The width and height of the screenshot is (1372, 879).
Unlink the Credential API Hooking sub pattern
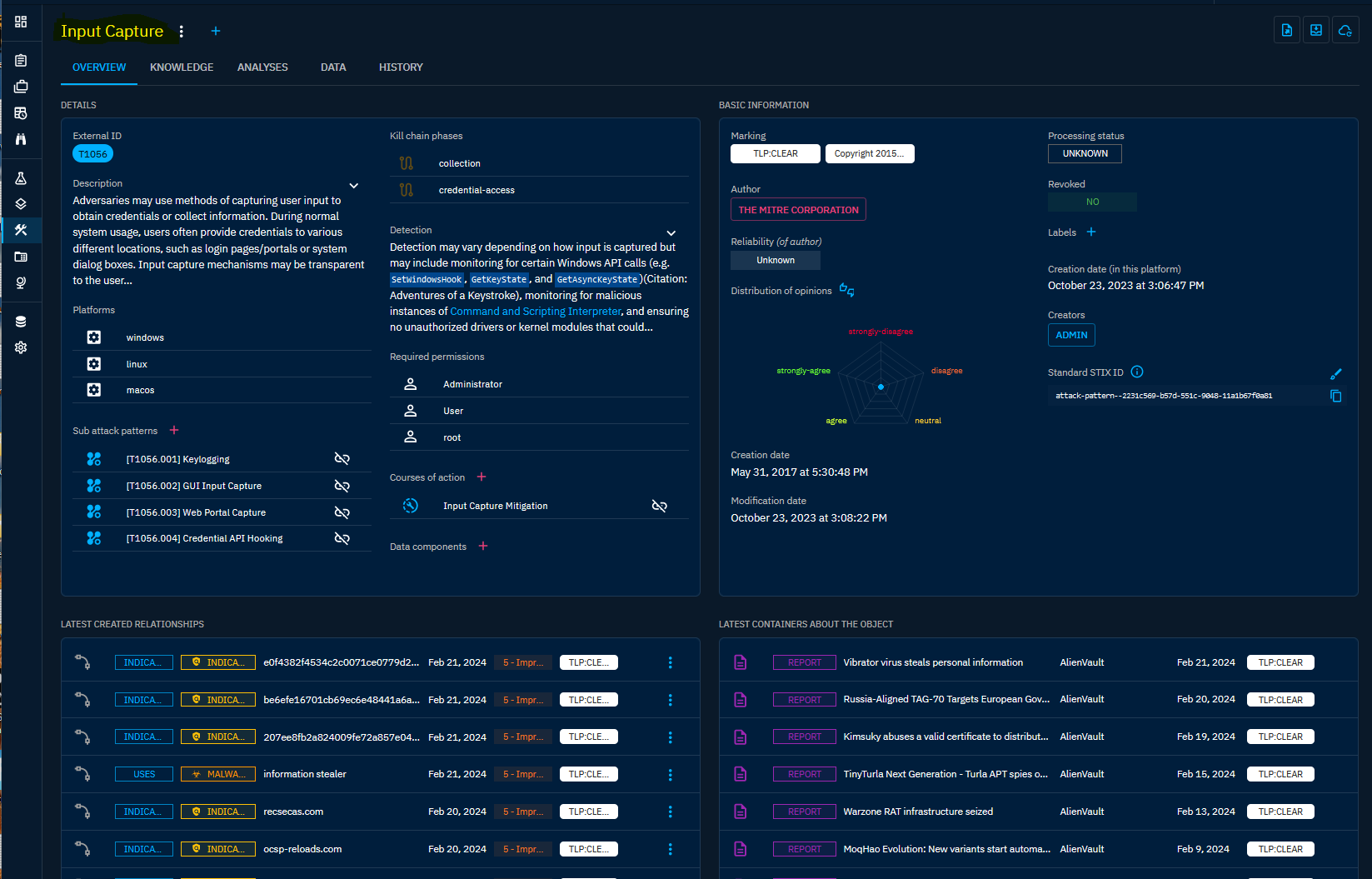click(342, 538)
